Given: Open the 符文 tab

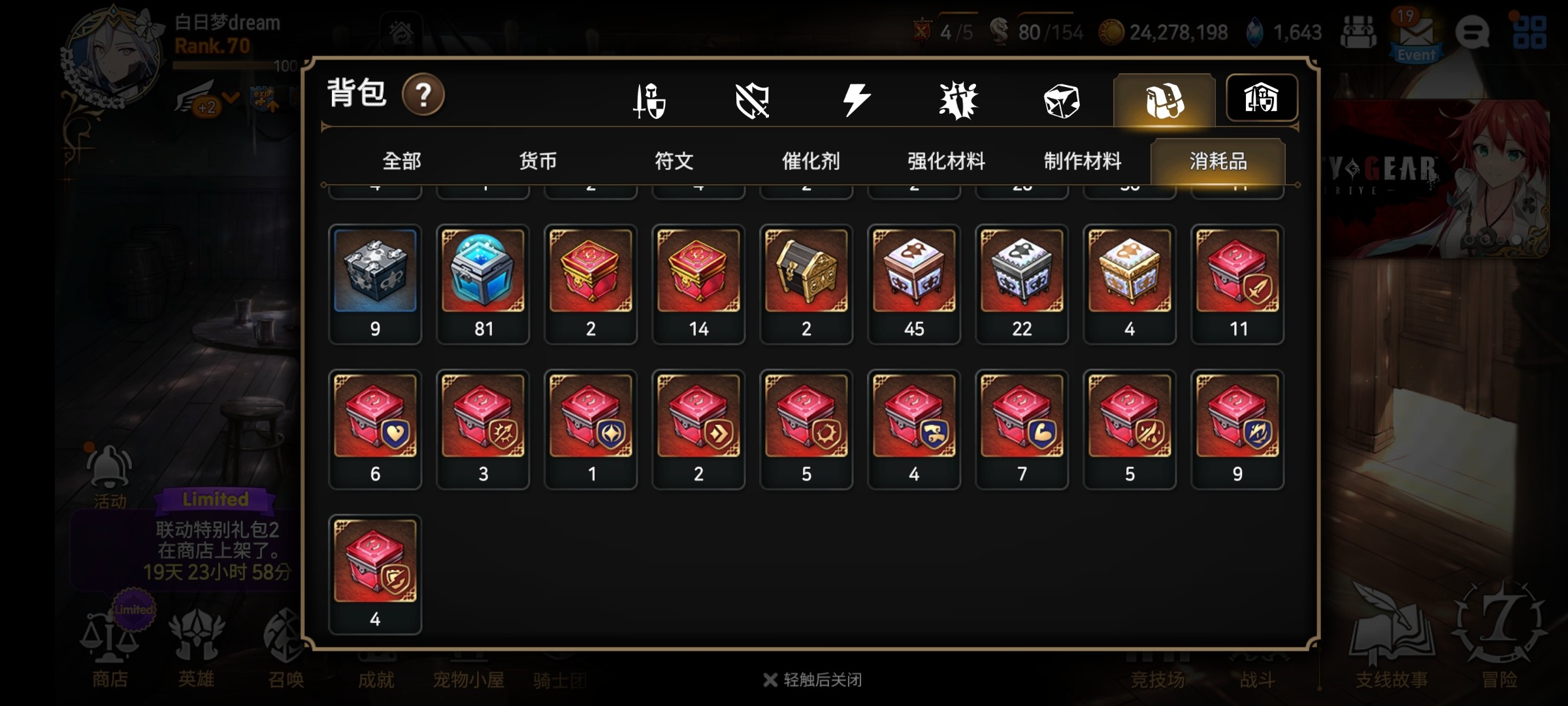Looking at the screenshot, I should [x=674, y=161].
